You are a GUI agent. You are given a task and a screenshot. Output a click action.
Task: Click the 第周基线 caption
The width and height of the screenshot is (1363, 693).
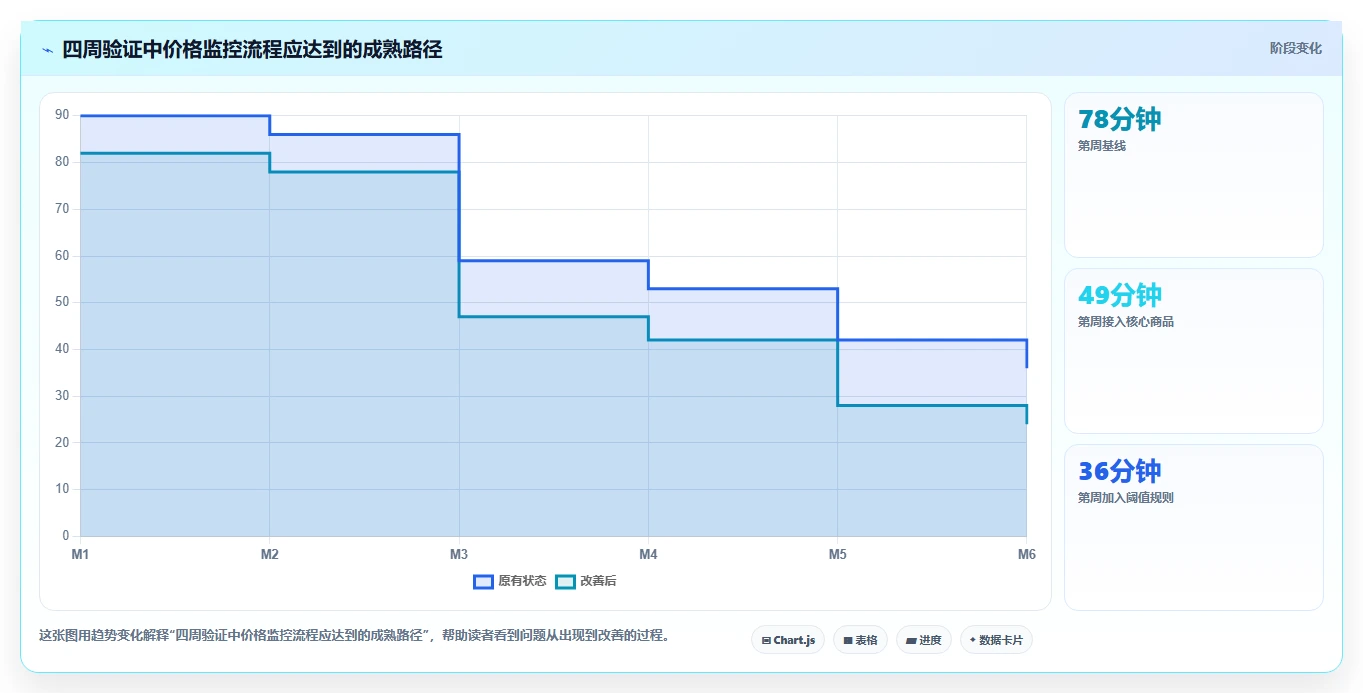tap(1101, 146)
